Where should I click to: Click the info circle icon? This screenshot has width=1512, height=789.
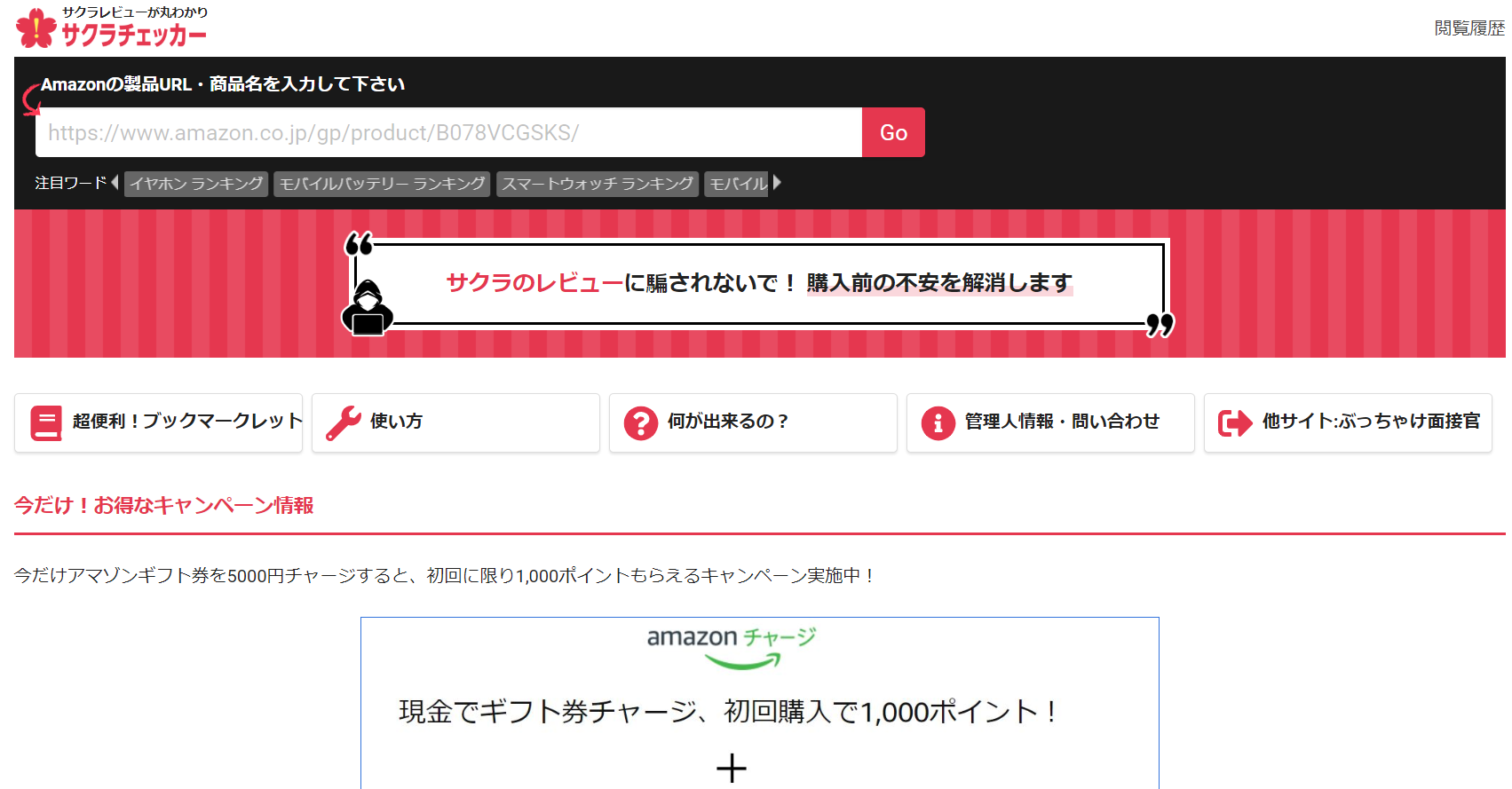click(938, 423)
